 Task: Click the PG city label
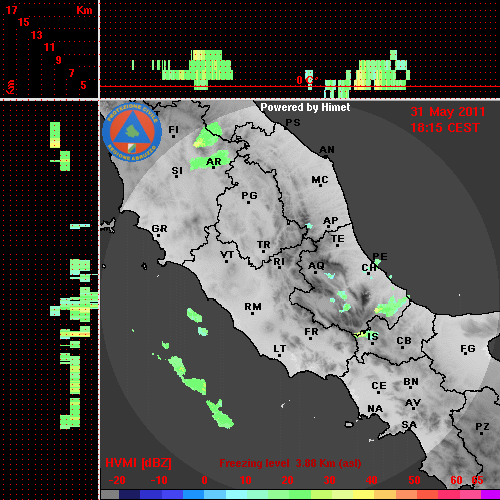(249, 195)
